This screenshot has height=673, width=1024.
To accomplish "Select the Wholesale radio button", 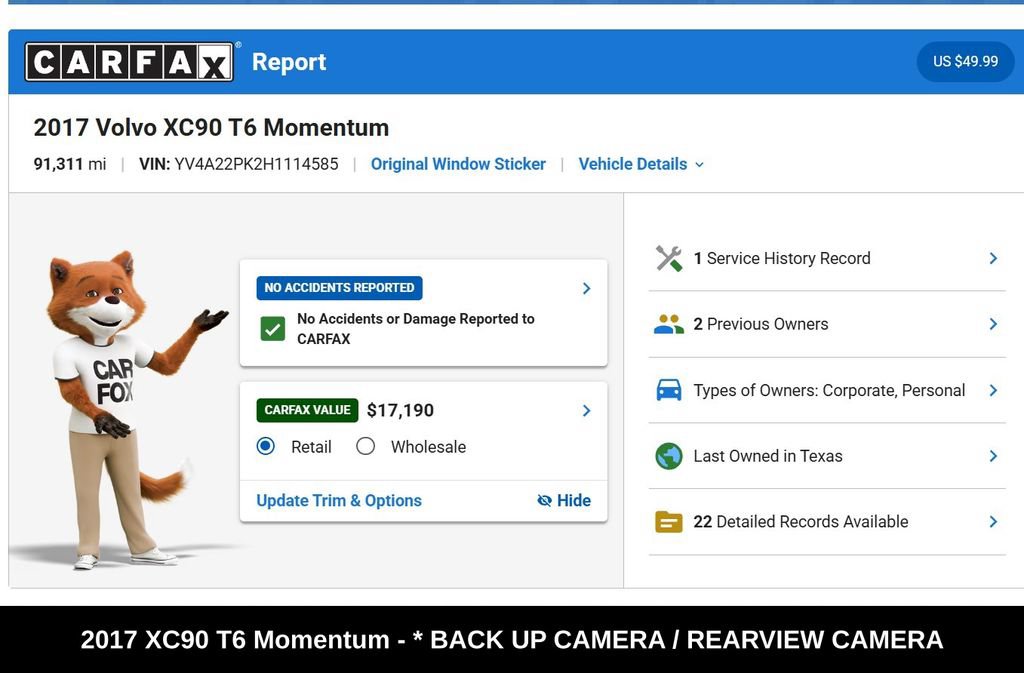I will coord(366,446).
